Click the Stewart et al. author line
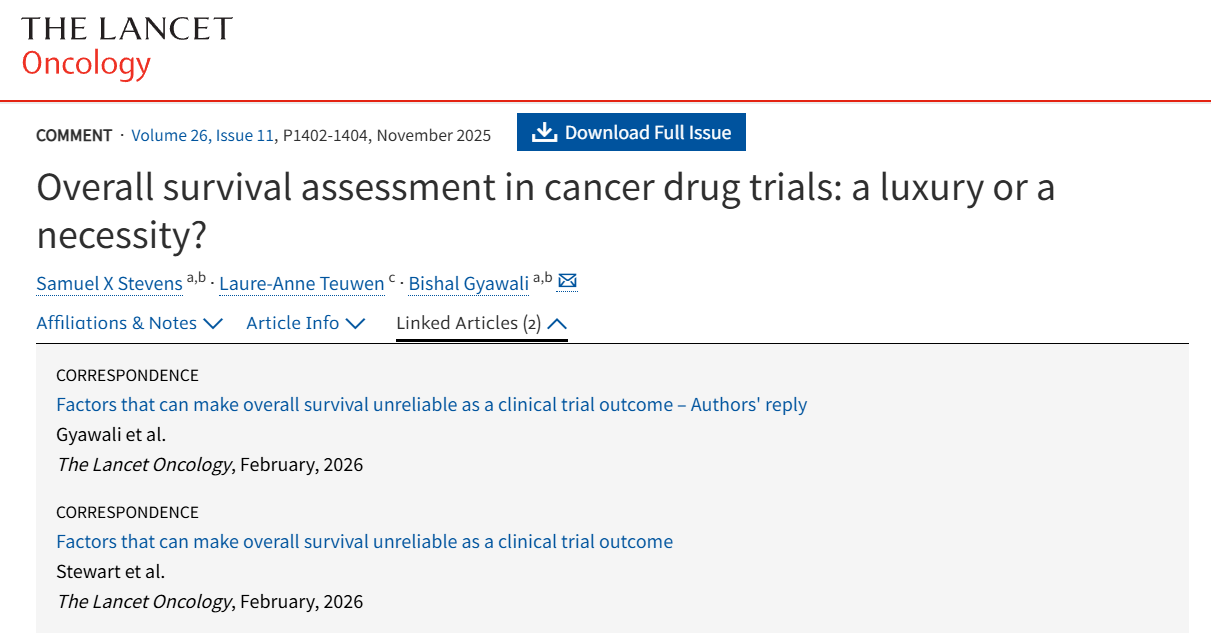This screenshot has height=633, width=1211. click(110, 572)
